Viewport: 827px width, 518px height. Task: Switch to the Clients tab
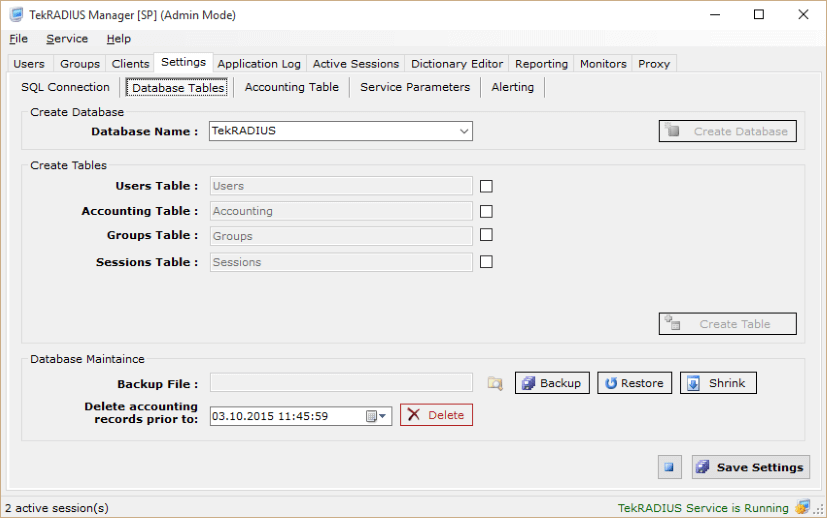pyautogui.click(x=130, y=64)
